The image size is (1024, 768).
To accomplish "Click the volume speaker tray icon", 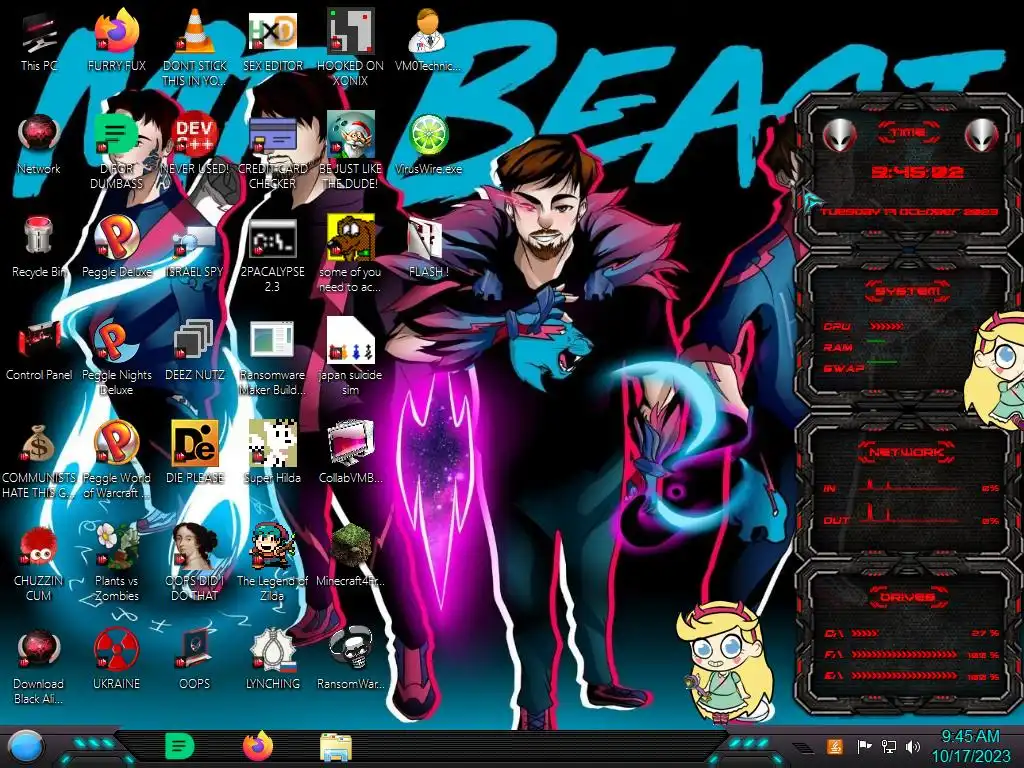I will pos(912,746).
